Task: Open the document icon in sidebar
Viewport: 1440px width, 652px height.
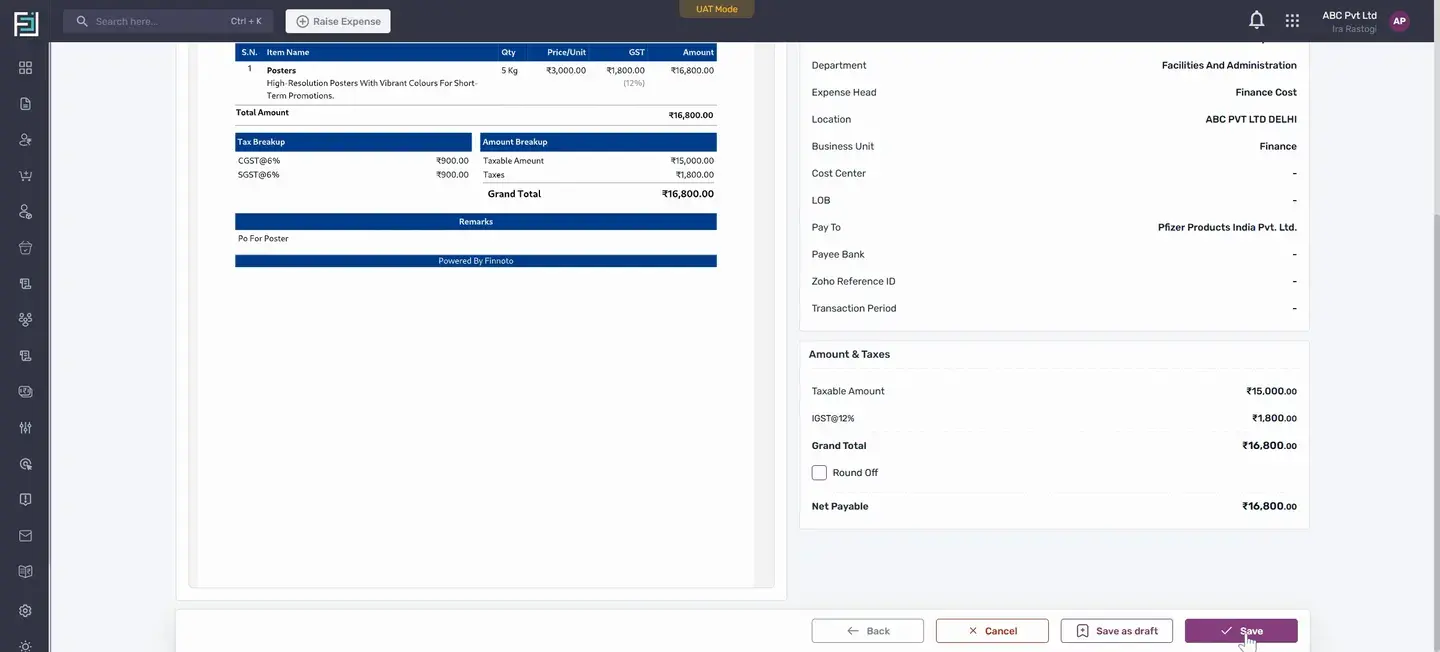Action: pos(25,104)
